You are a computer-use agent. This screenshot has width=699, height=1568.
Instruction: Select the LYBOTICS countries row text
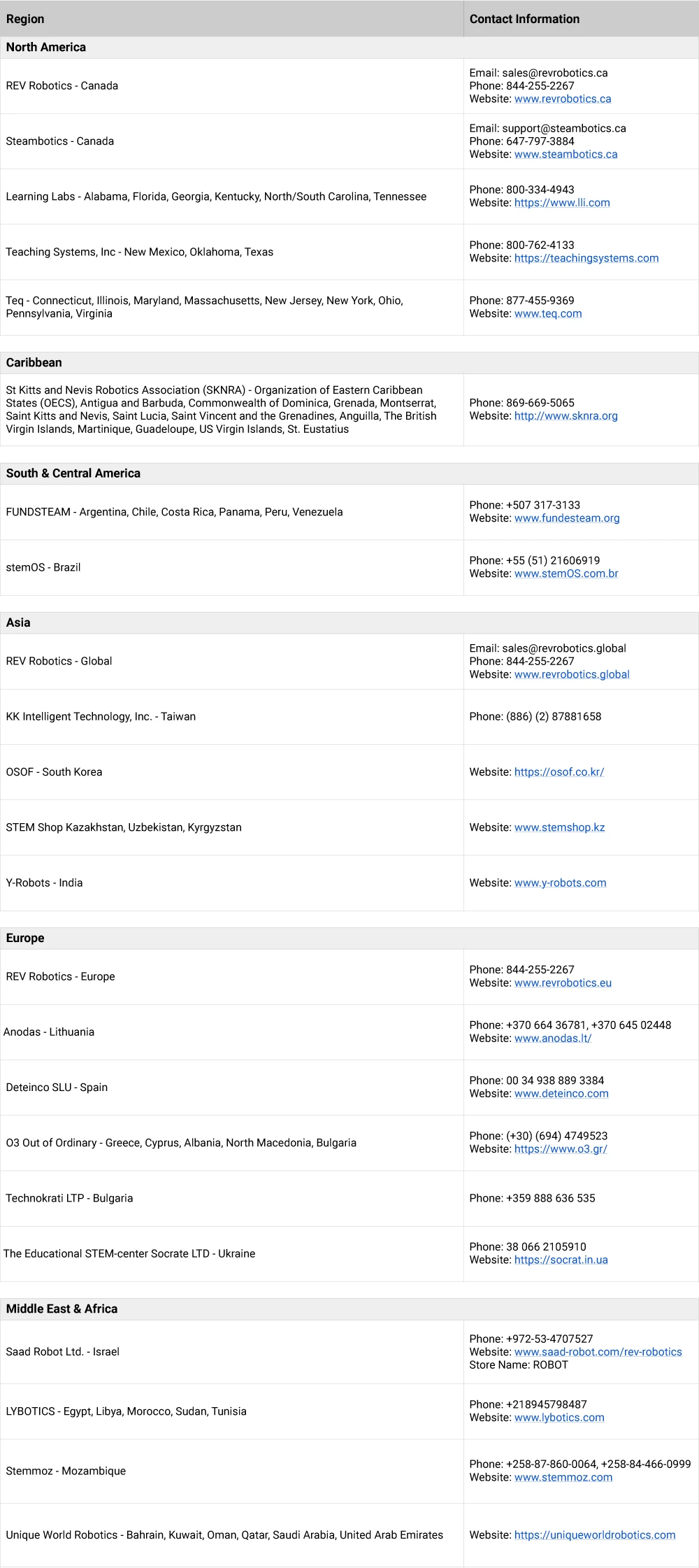127,1411
